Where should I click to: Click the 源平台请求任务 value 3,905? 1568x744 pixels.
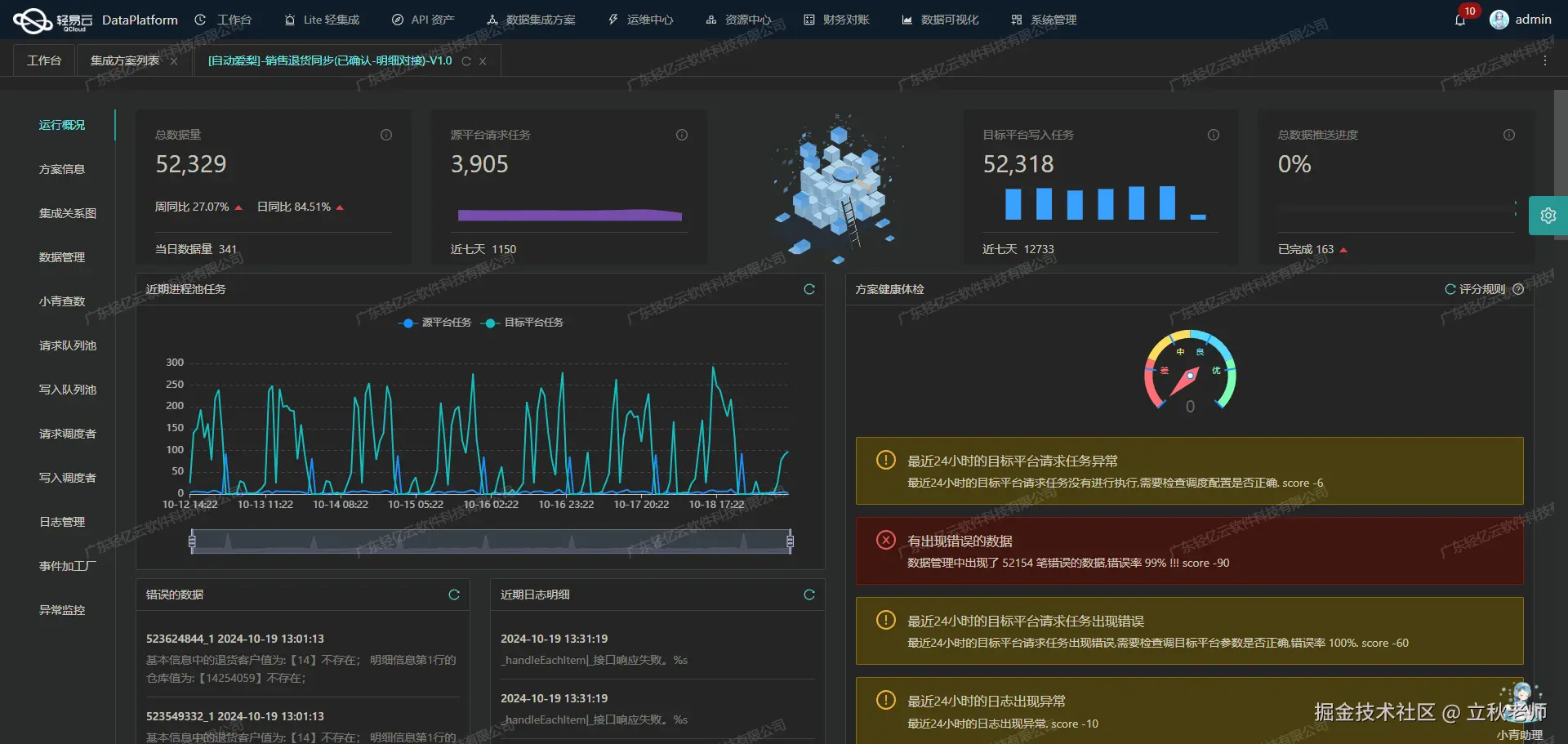479,164
